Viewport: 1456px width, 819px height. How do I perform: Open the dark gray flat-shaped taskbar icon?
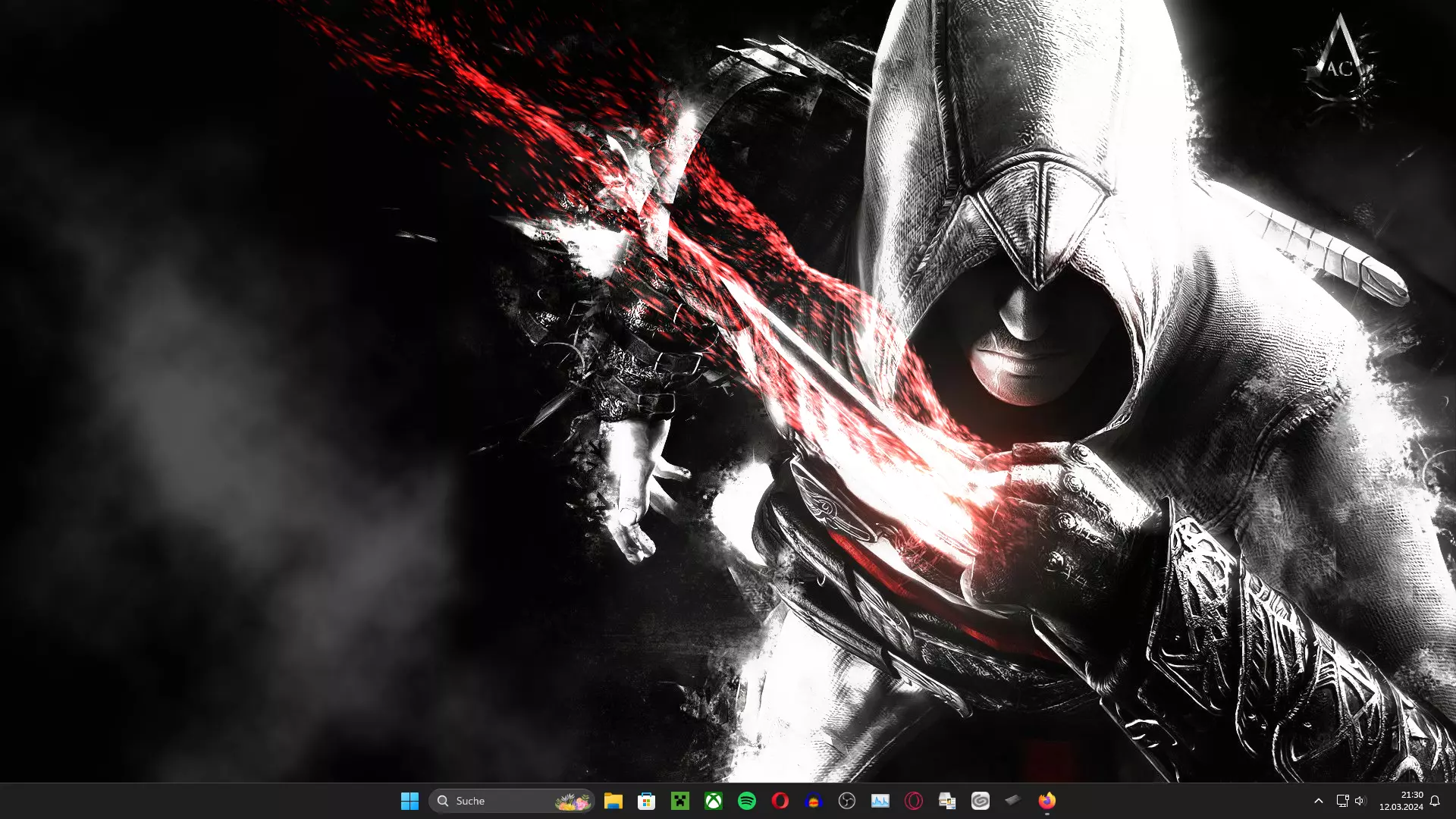(x=1013, y=800)
